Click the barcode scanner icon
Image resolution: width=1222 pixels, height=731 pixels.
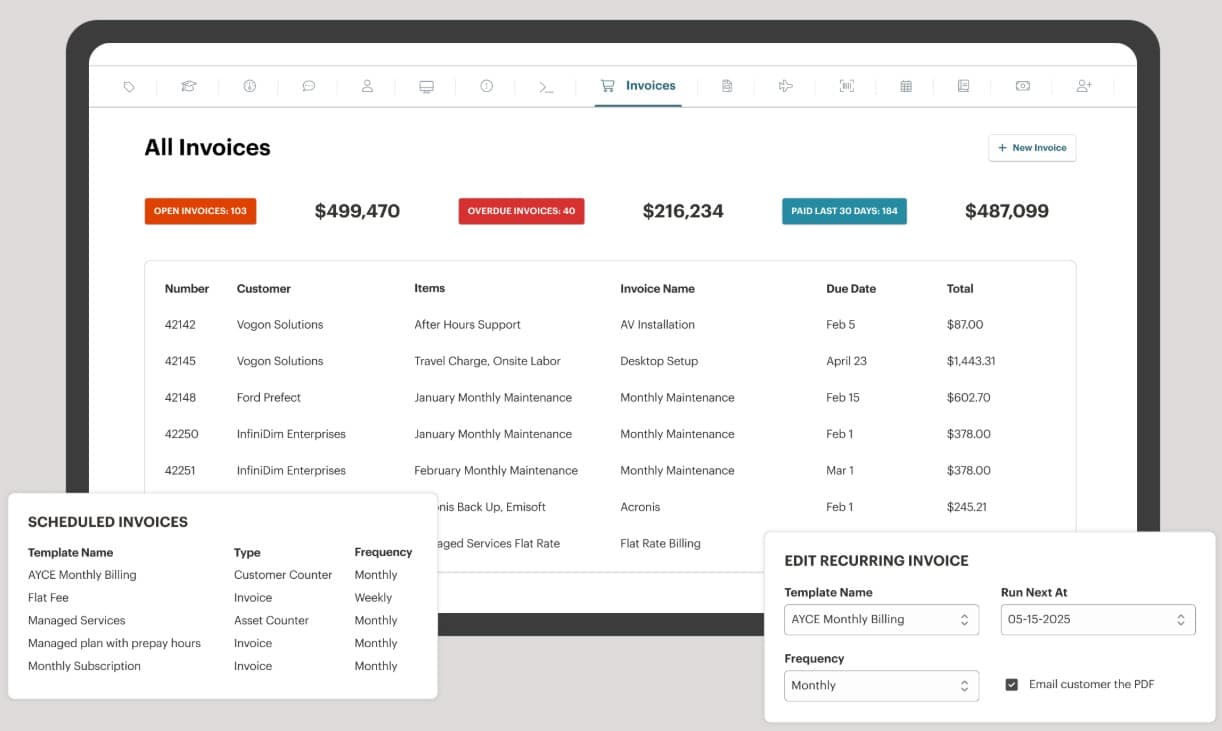847,87
